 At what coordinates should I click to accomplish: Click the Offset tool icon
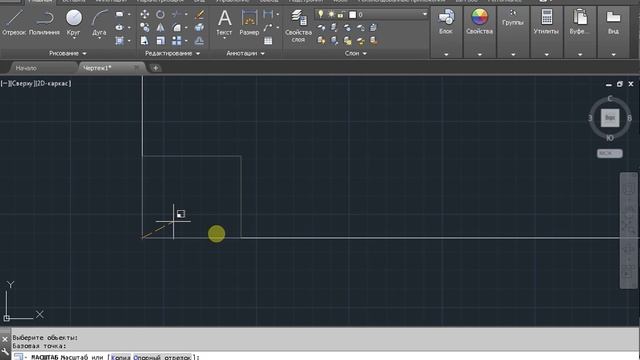[x=200, y=41]
